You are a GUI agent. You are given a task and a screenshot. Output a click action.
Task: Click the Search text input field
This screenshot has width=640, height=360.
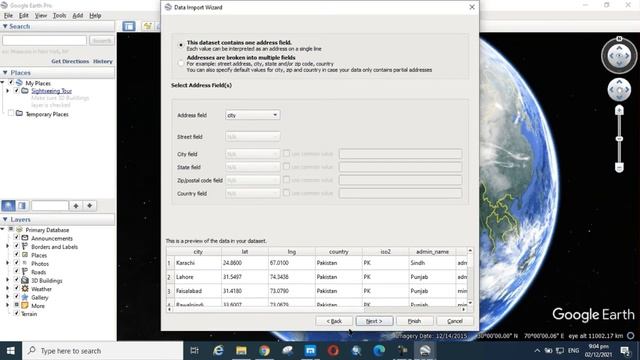coord(44,40)
